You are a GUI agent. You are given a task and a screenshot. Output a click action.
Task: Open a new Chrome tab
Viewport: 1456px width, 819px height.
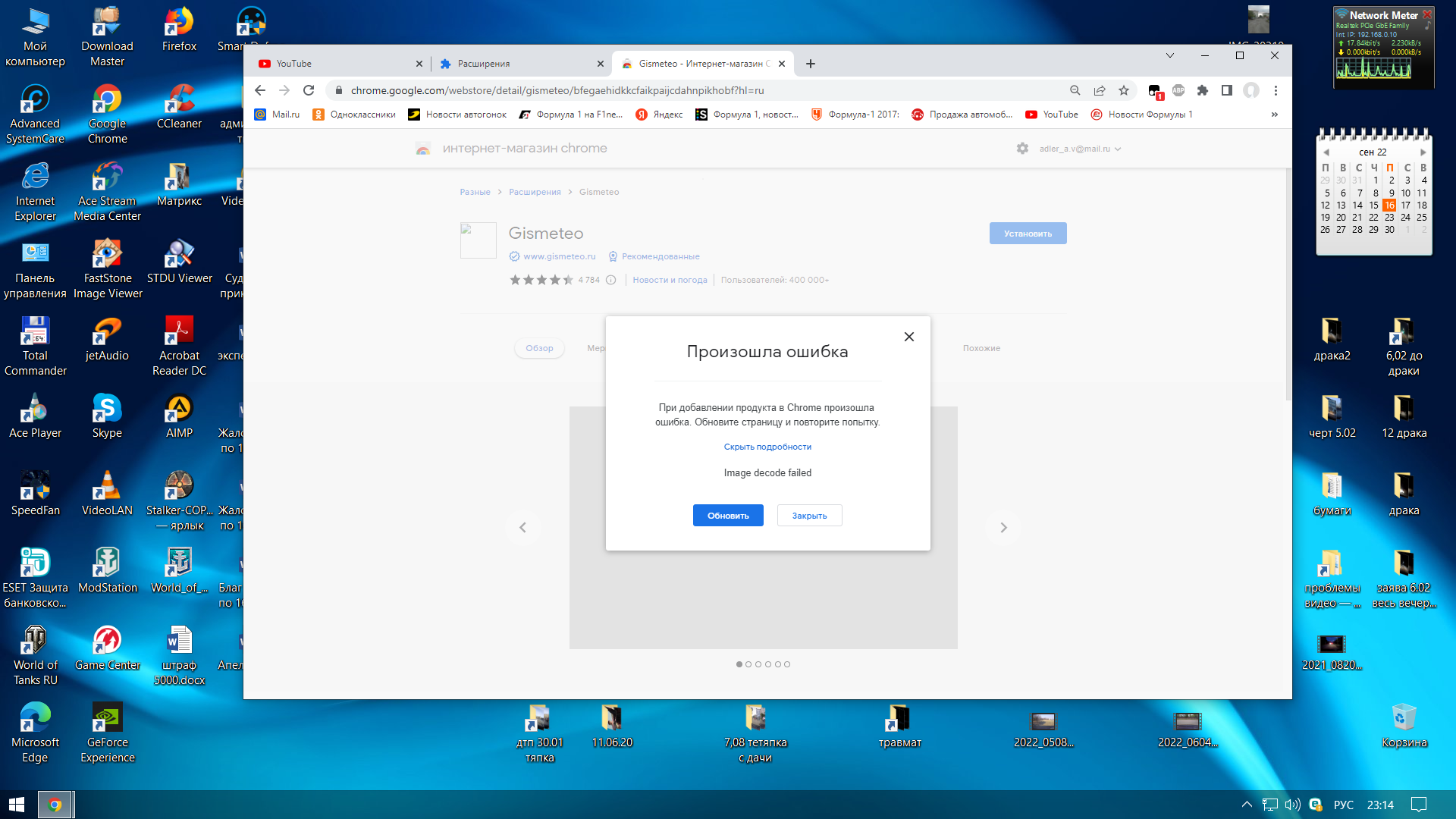point(811,64)
